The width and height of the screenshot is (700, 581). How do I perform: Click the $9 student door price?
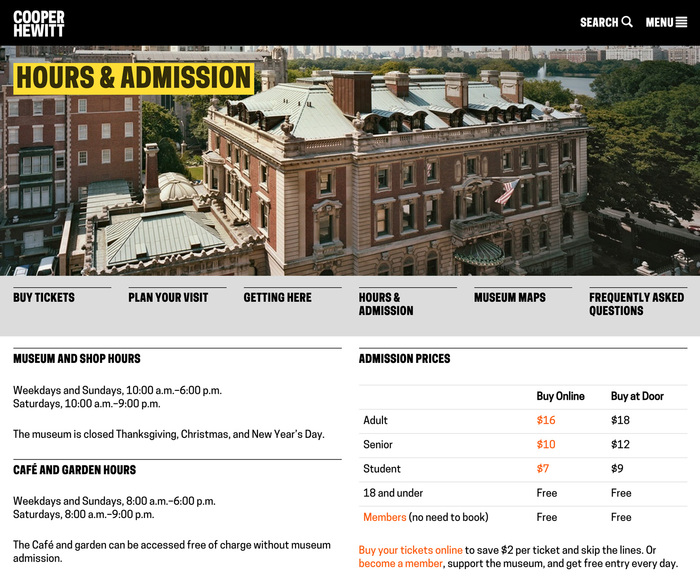point(617,468)
